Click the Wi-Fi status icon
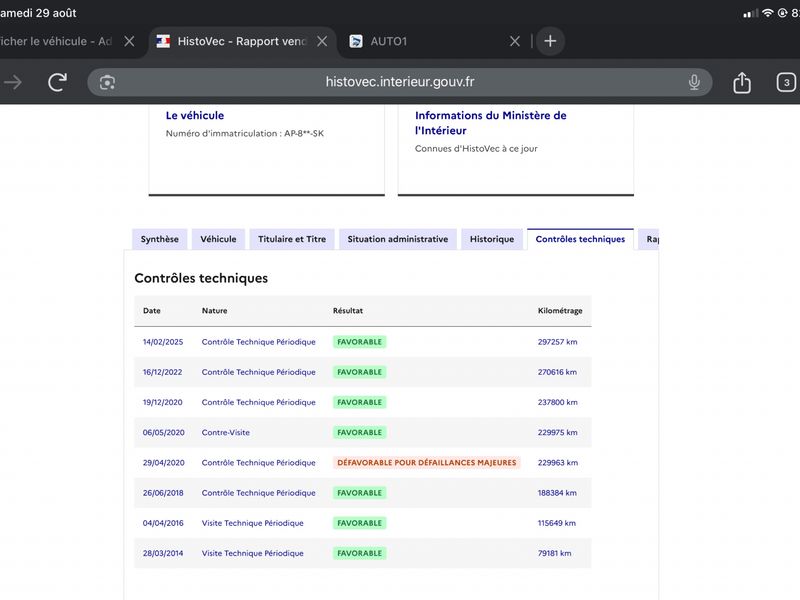This screenshot has width=800, height=600. point(767,13)
